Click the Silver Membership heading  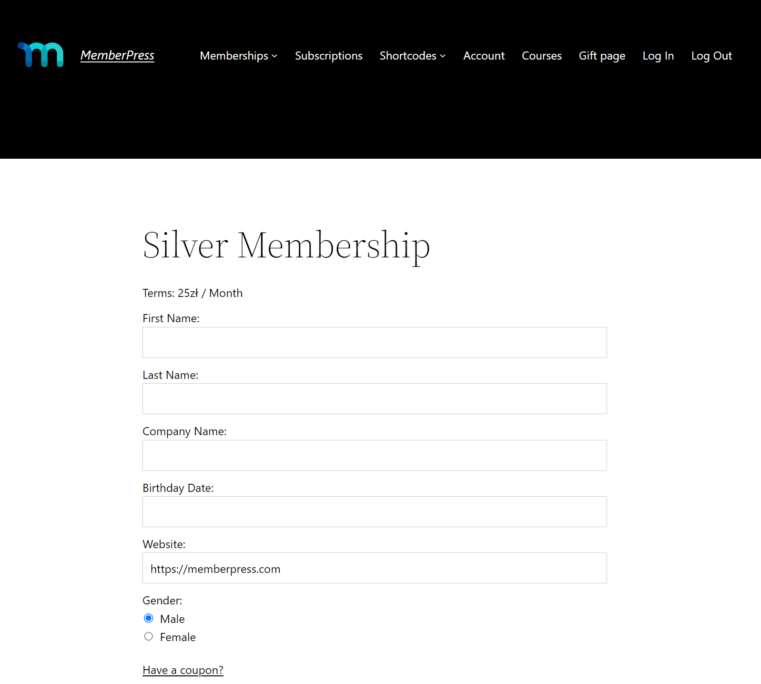coord(286,246)
